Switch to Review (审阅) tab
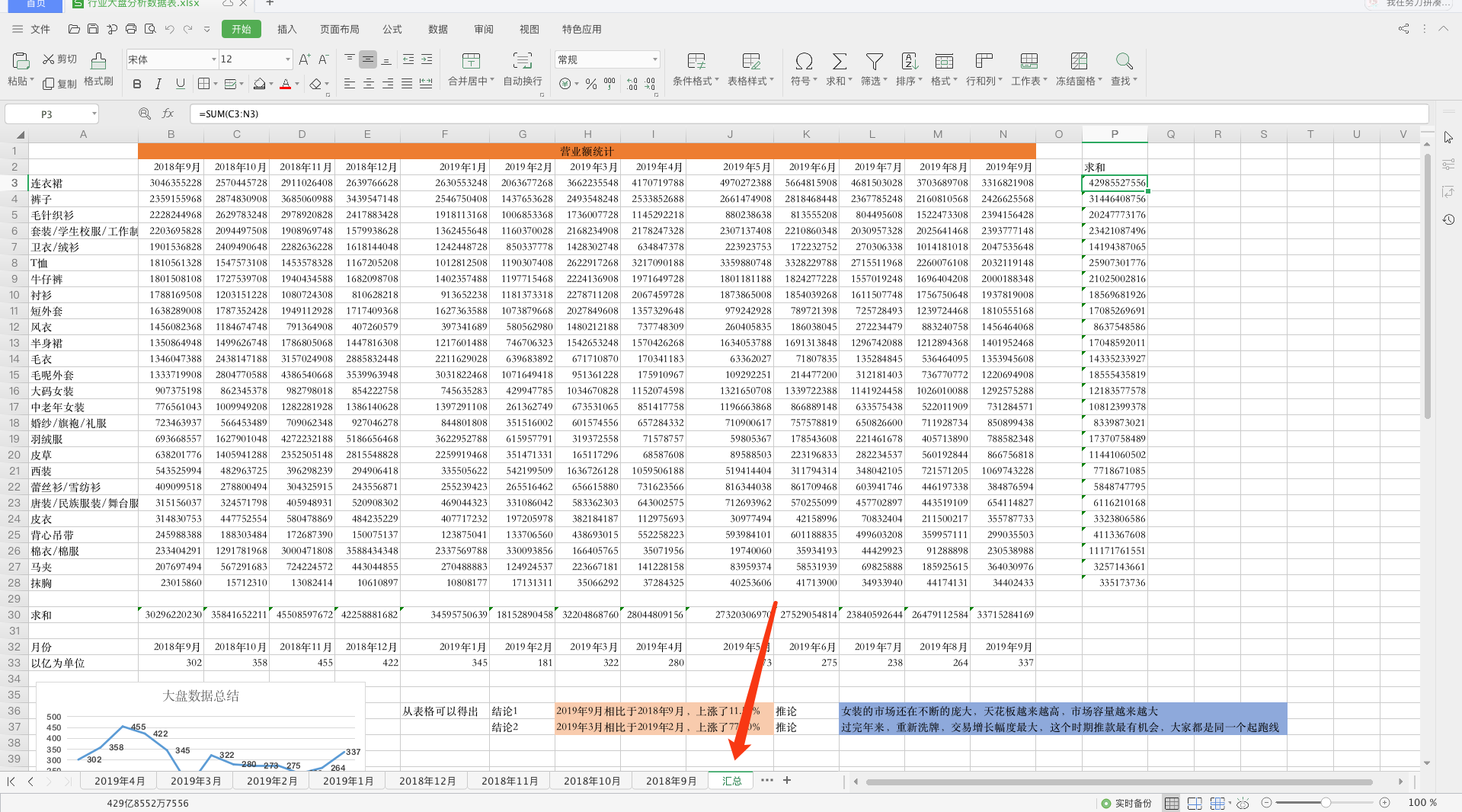The height and width of the screenshot is (812, 1462). click(484, 29)
